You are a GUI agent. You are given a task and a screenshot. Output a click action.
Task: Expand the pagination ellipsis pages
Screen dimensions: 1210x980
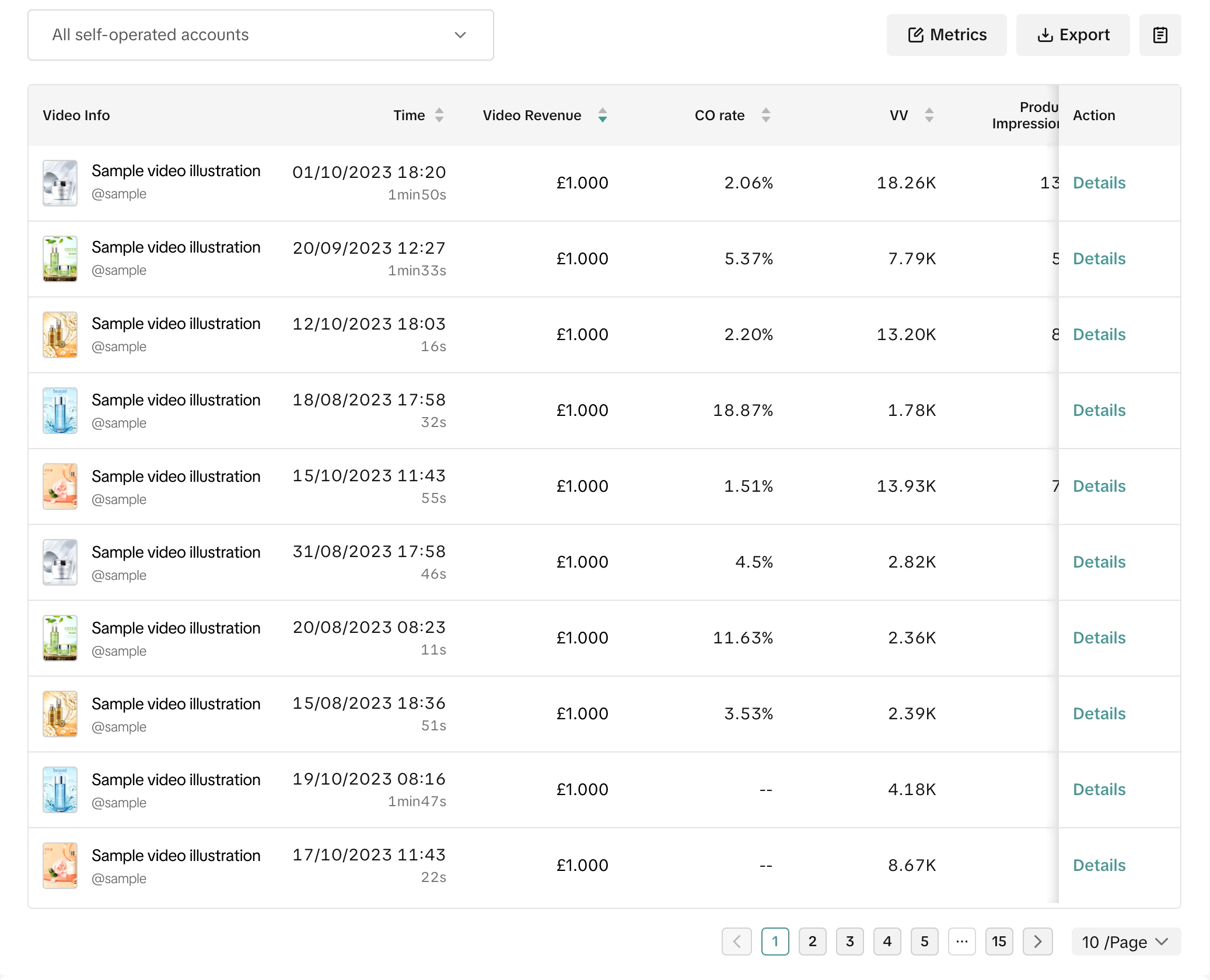(x=961, y=942)
